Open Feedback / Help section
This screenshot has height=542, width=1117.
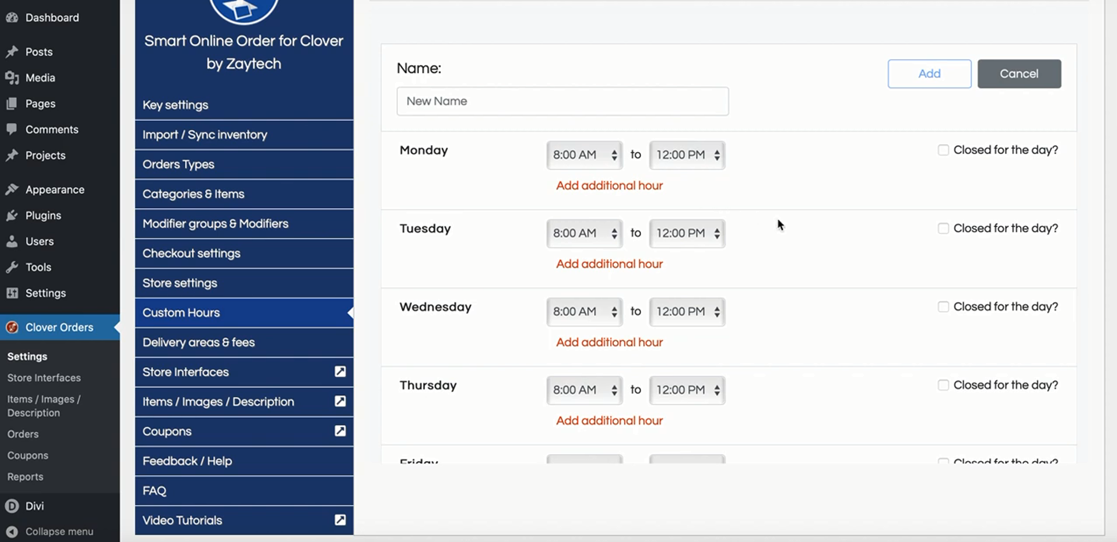244,461
